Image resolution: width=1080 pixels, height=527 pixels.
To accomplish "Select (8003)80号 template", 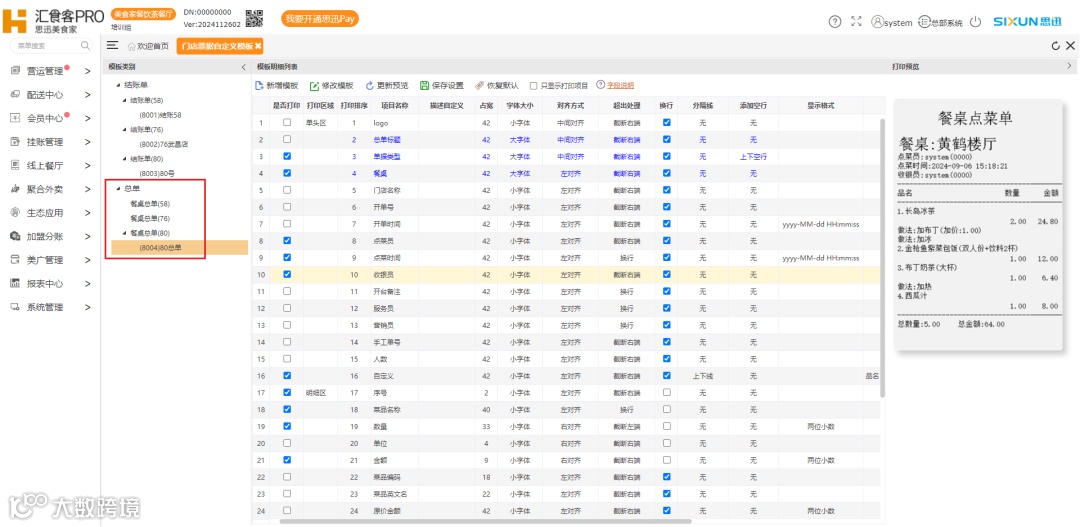I will click(x=157, y=174).
